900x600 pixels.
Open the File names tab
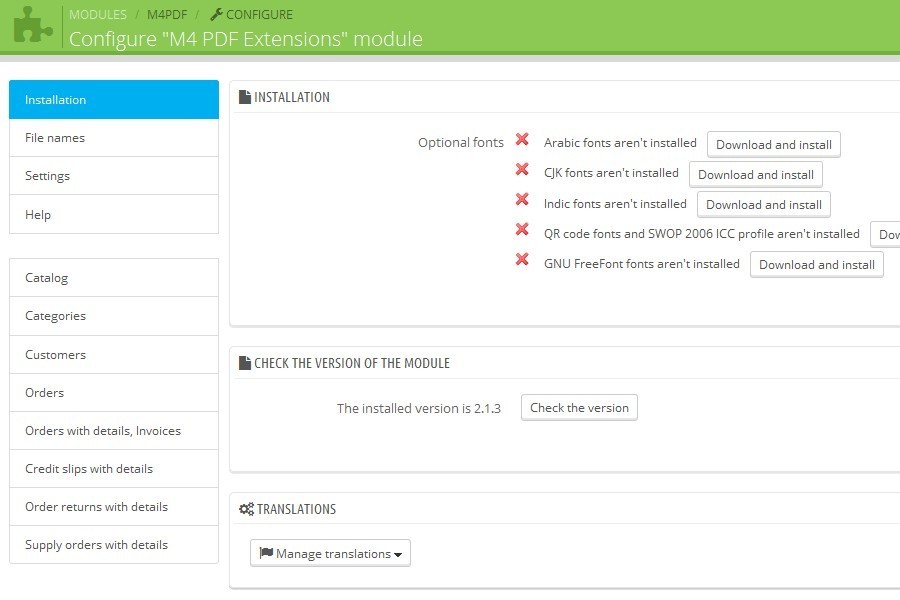114,138
